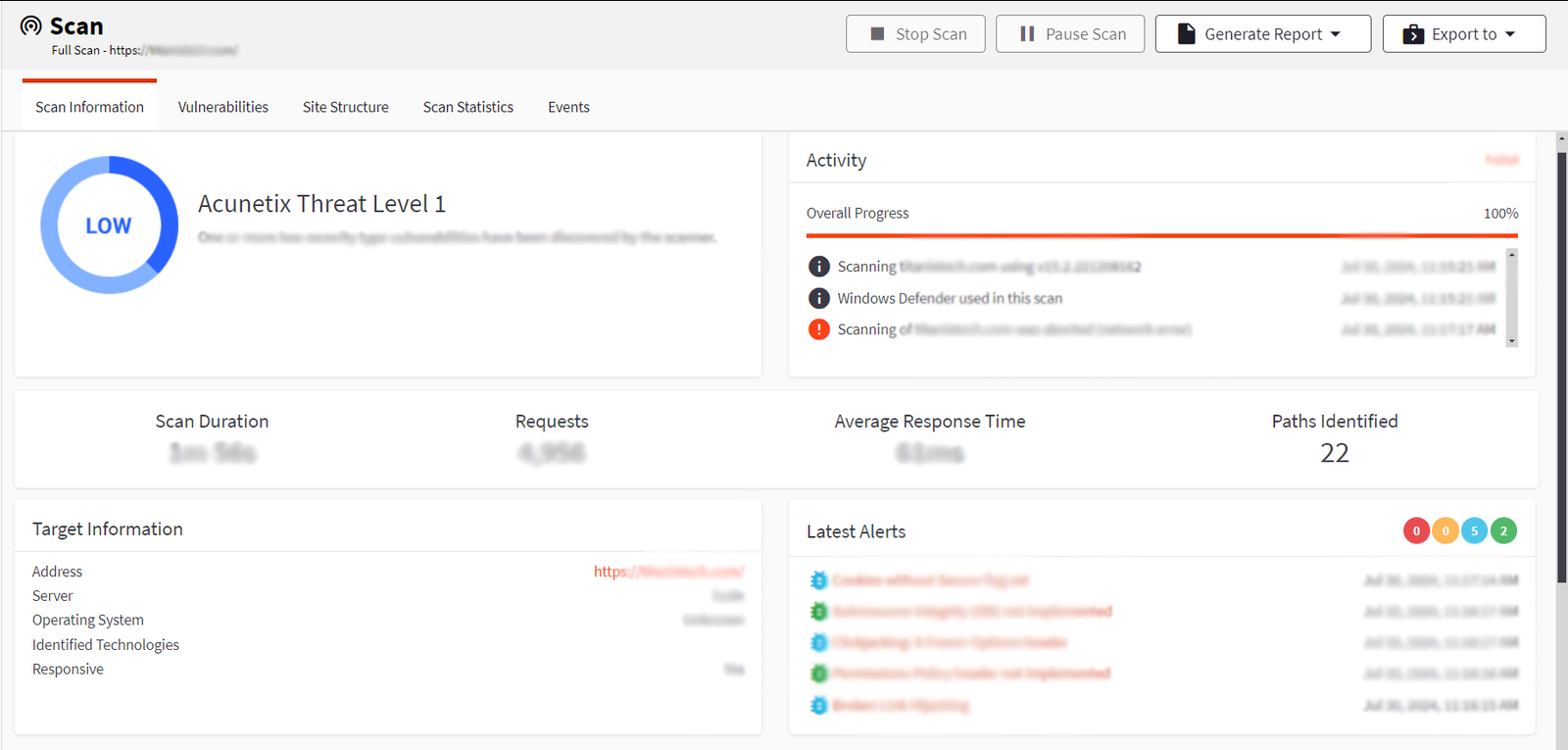
Task: Click the Requests label
Action: 552,422
